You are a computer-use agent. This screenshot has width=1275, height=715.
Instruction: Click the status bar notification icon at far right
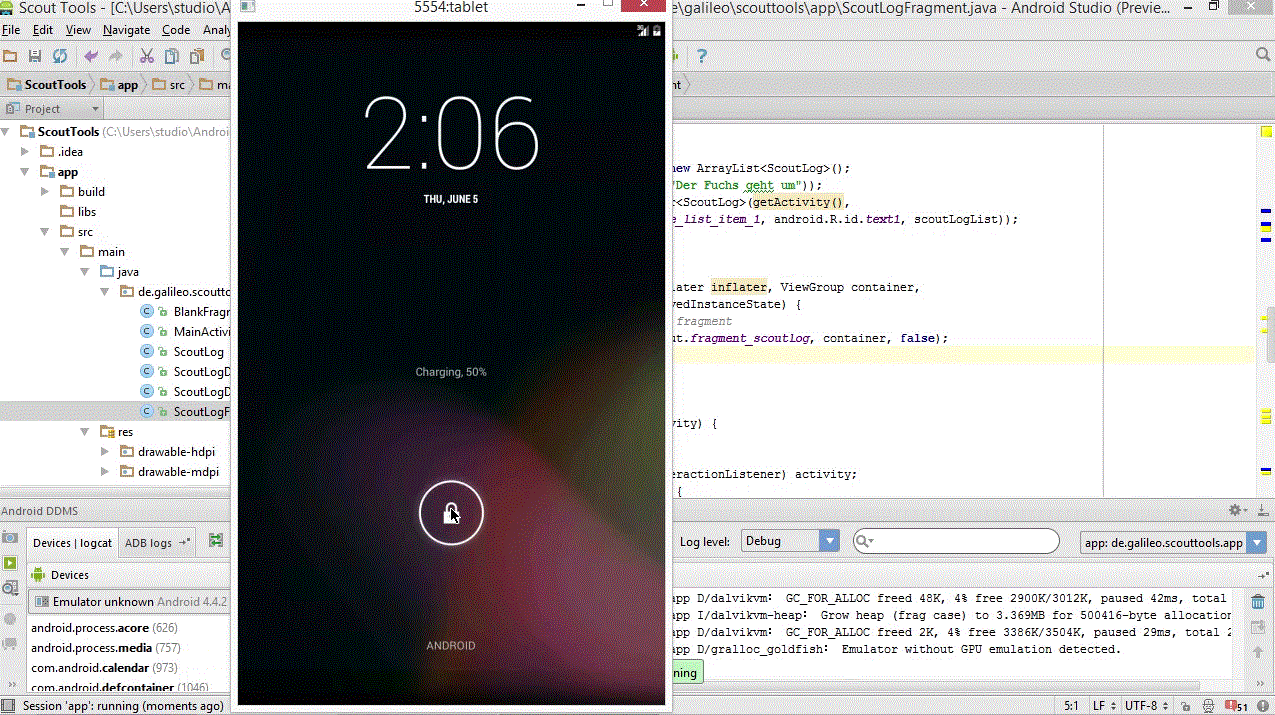(x=1263, y=706)
